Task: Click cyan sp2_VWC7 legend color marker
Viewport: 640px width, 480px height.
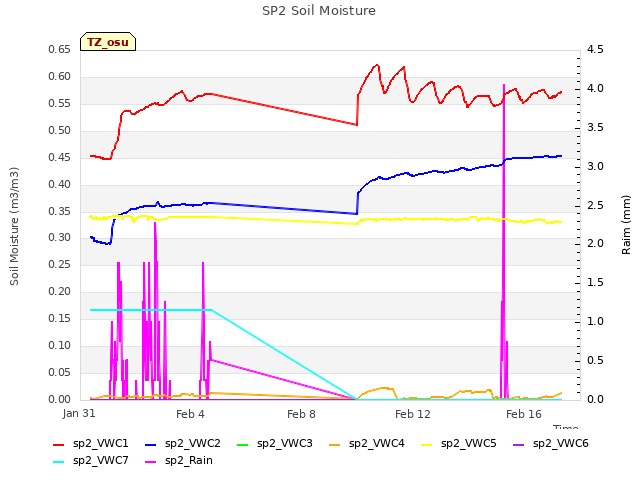Action: click(x=59, y=462)
